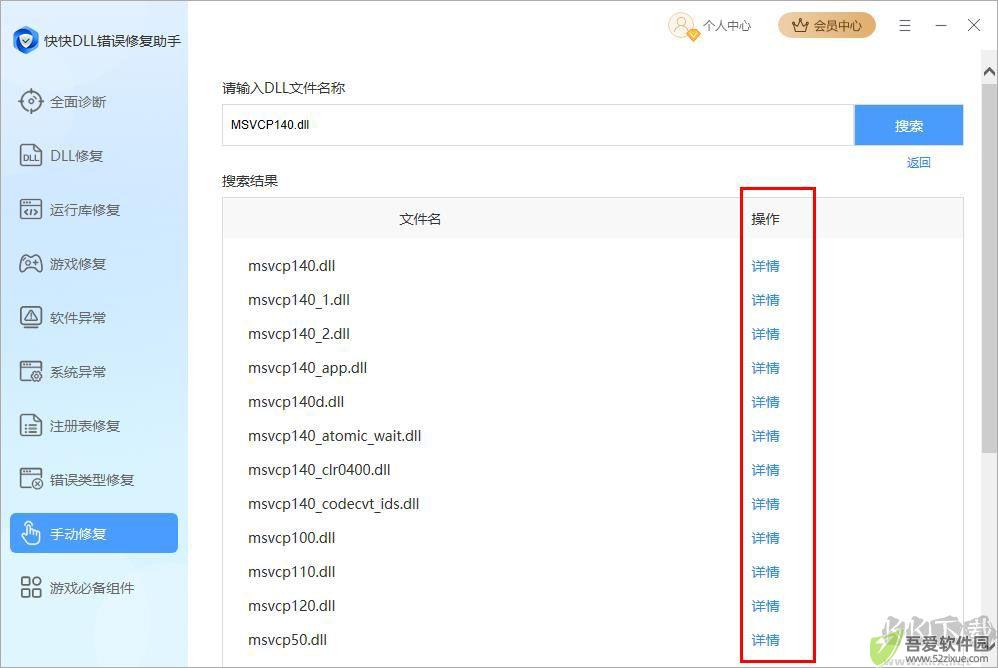View 详情 for msvcp140_2.dll
998x668 pixels.
click(x=765, y=334)
